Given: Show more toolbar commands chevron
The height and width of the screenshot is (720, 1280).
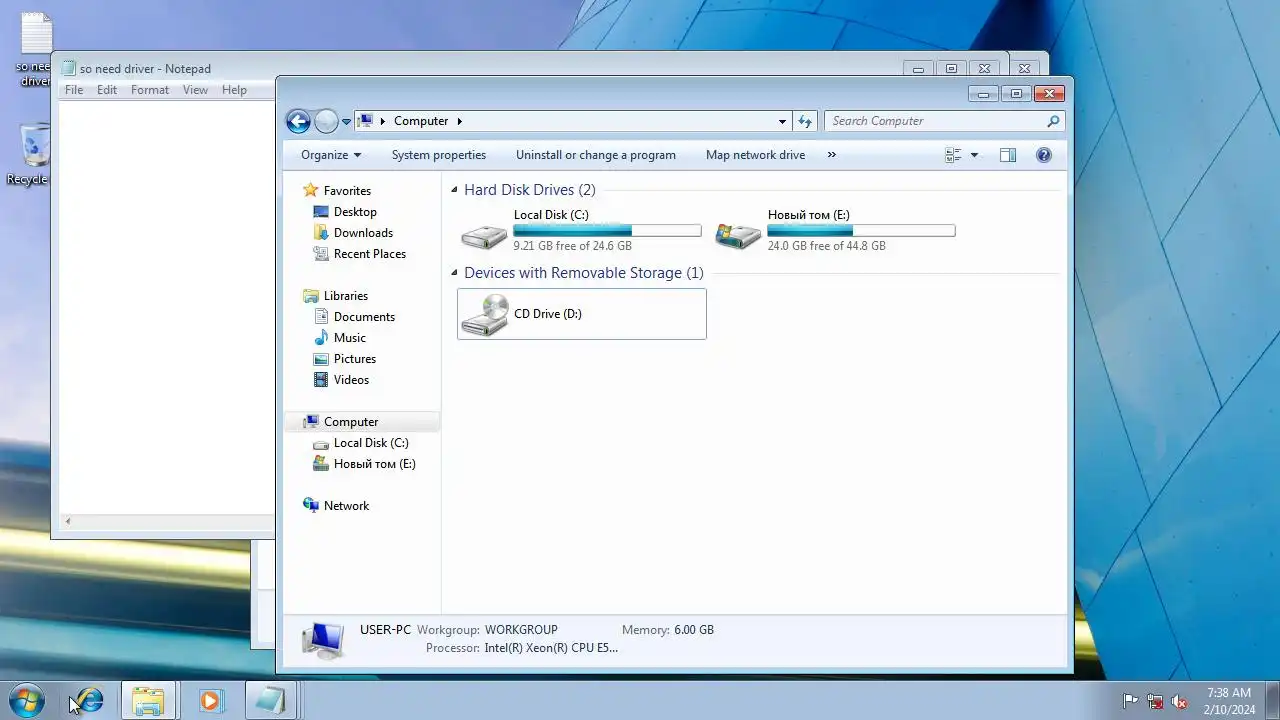Looking at the screenshot, I should click(x=831, y=155).
